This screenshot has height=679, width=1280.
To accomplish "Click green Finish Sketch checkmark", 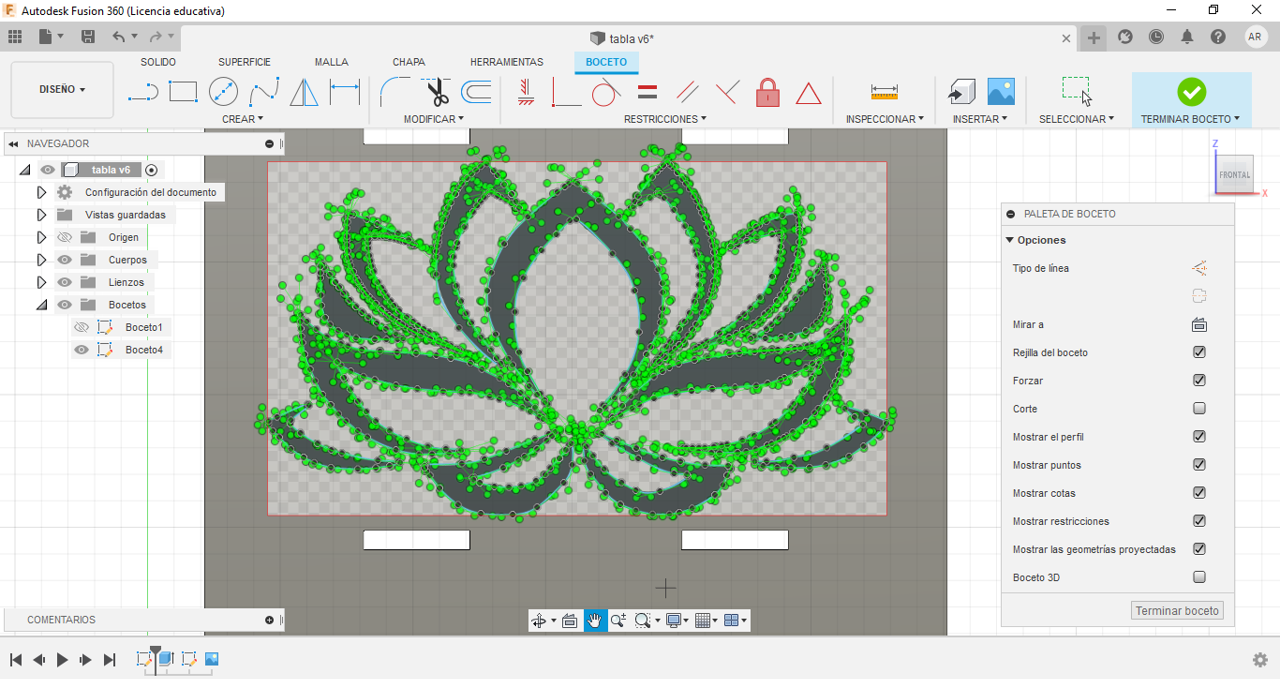I will [x=1191, y=92].
